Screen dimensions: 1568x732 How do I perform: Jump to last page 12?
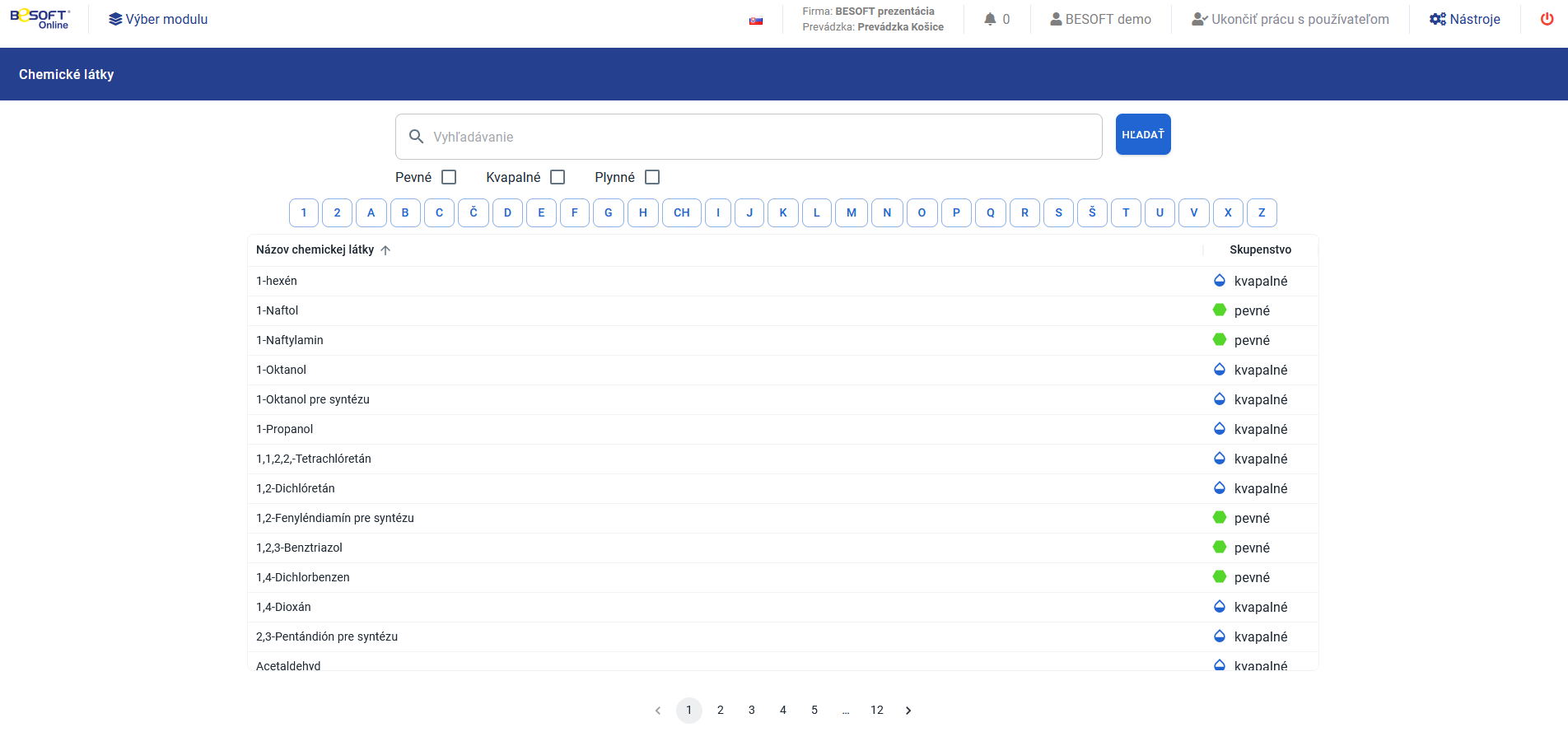(877, 711)
